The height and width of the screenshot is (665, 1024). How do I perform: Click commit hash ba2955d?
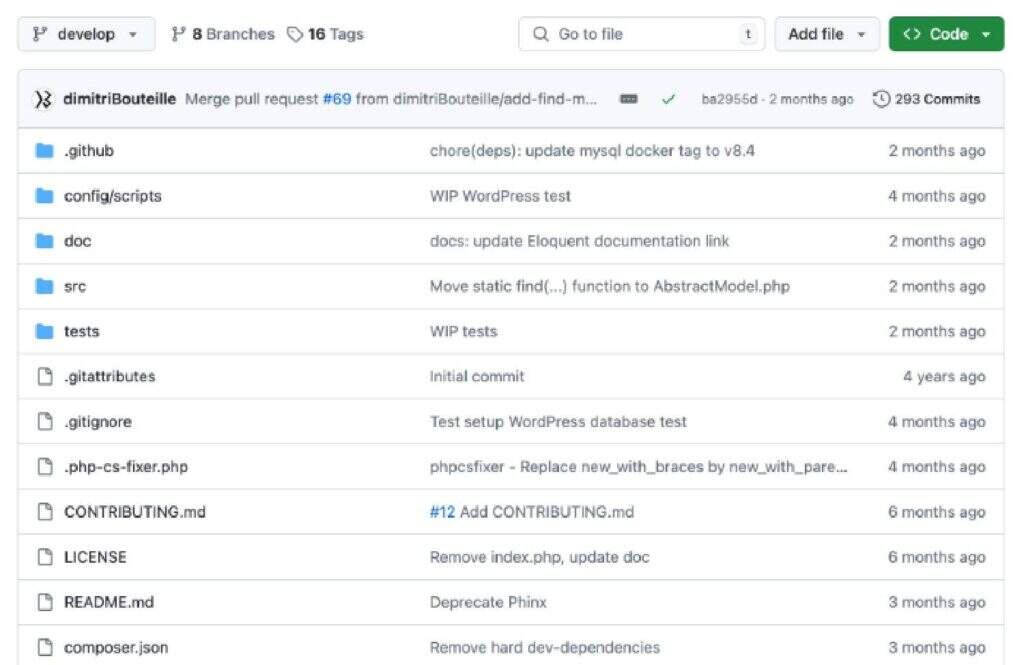coord(730,99)
